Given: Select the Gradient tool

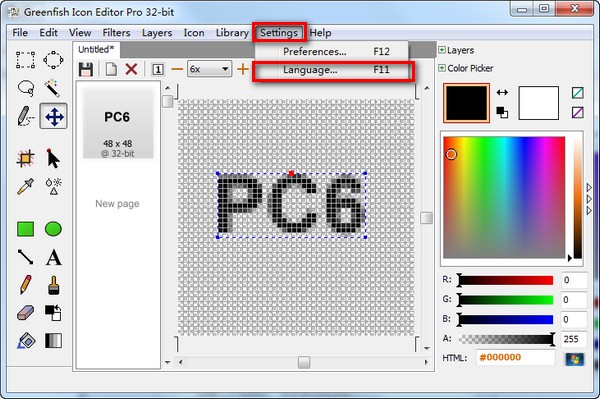Looking at the screenshot, I should (53, 340).
